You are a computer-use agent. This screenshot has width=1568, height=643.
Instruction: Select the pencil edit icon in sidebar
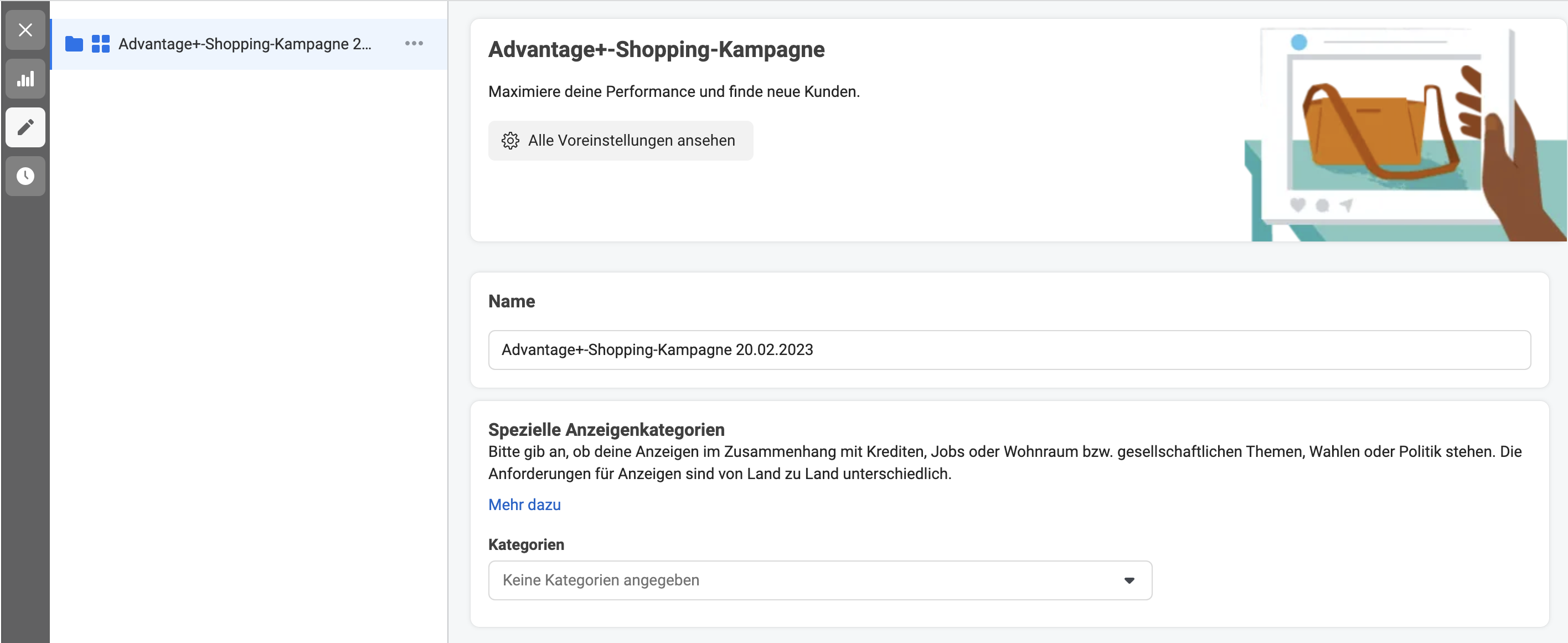click(25, 127)
